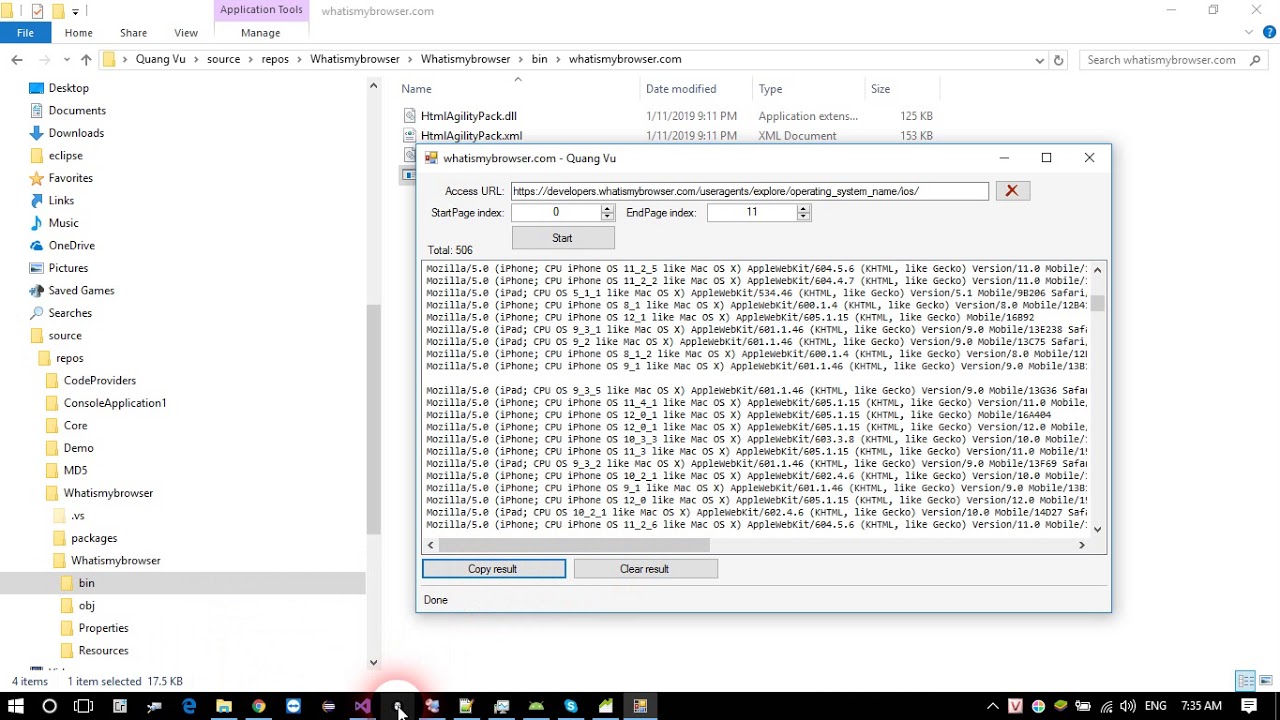Image resolution: width=1280 pixels, height=720 pixels.
Task: Open the recent locations dropdown
Action: (x=67, y=60)
